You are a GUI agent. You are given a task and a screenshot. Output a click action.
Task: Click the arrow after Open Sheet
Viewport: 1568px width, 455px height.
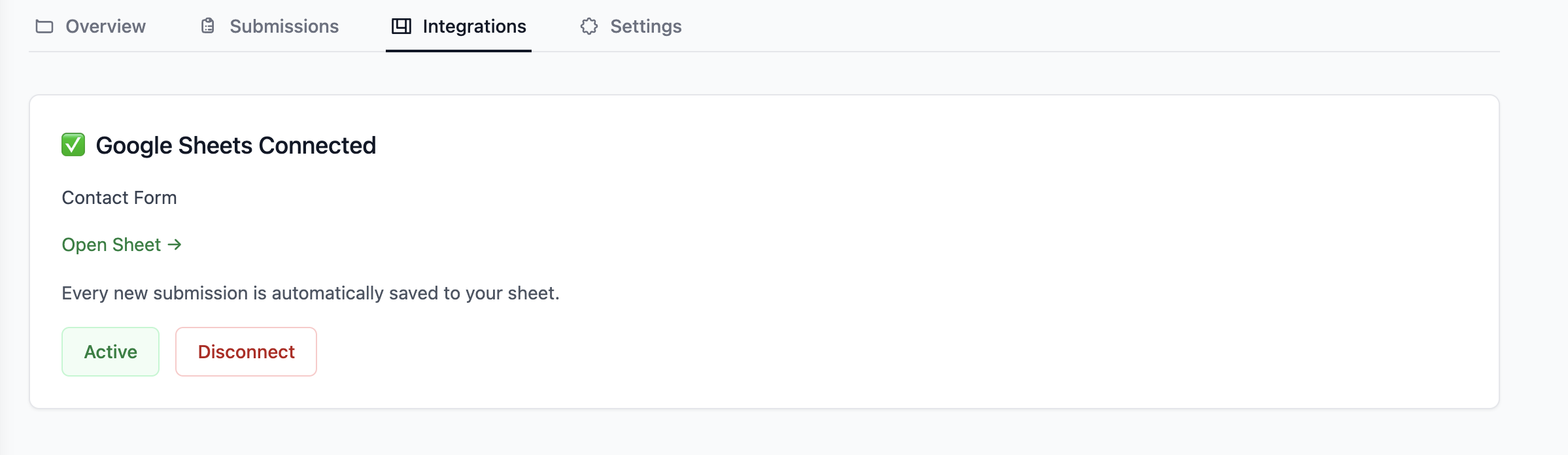175,244
